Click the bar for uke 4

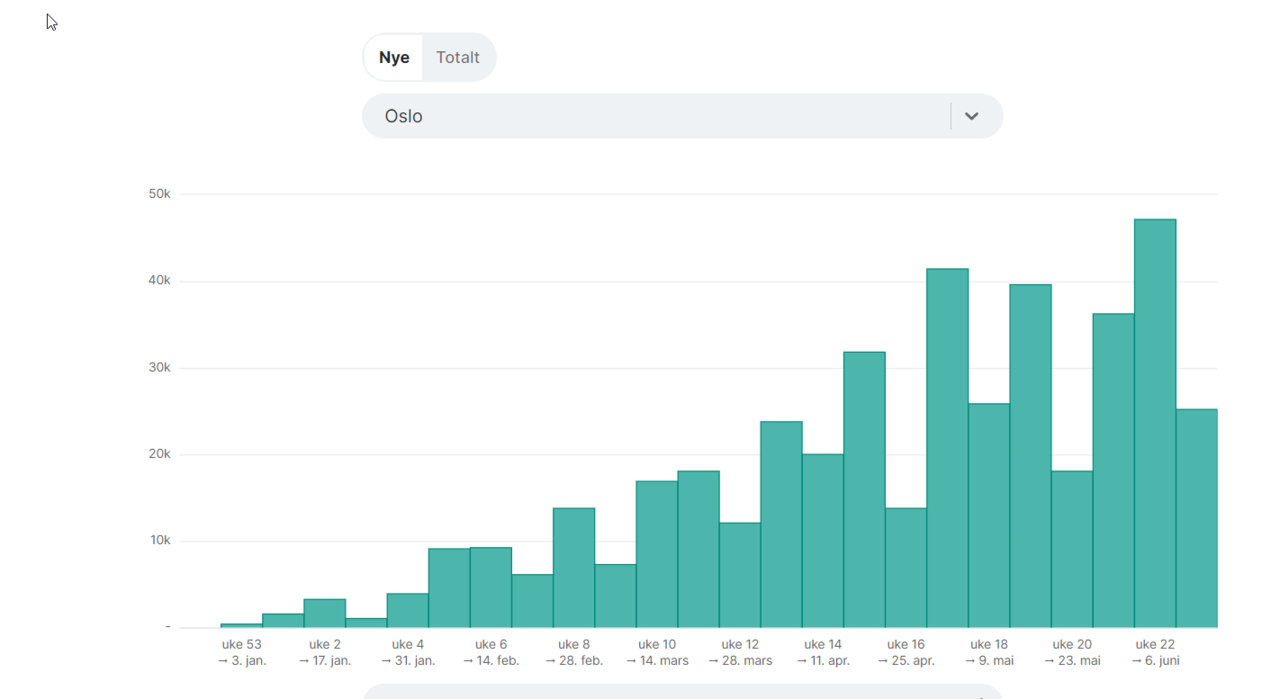(408, 610)
